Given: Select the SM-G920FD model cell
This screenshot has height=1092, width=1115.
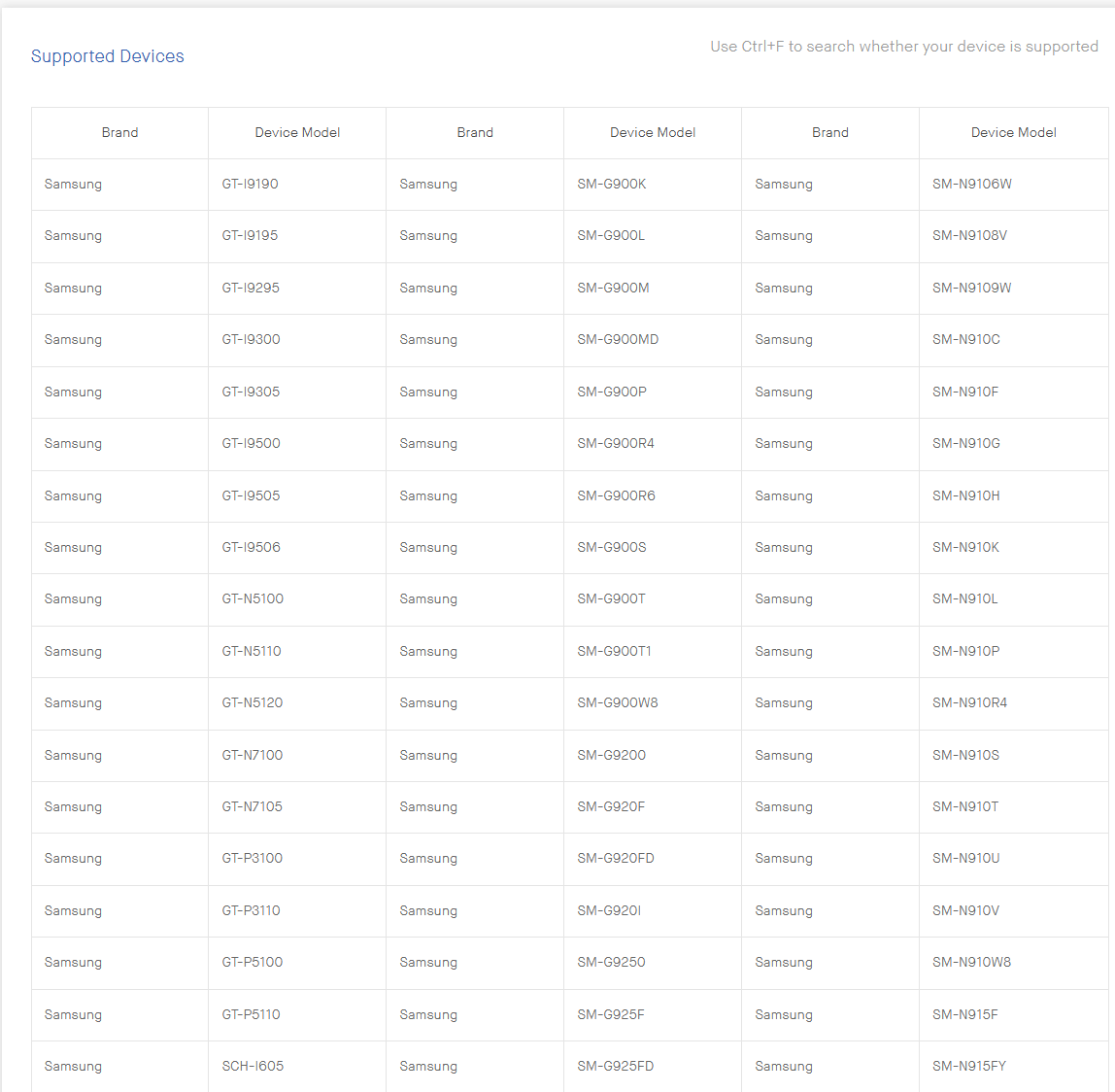Looking at the screenshot, I should click(616, 858).
